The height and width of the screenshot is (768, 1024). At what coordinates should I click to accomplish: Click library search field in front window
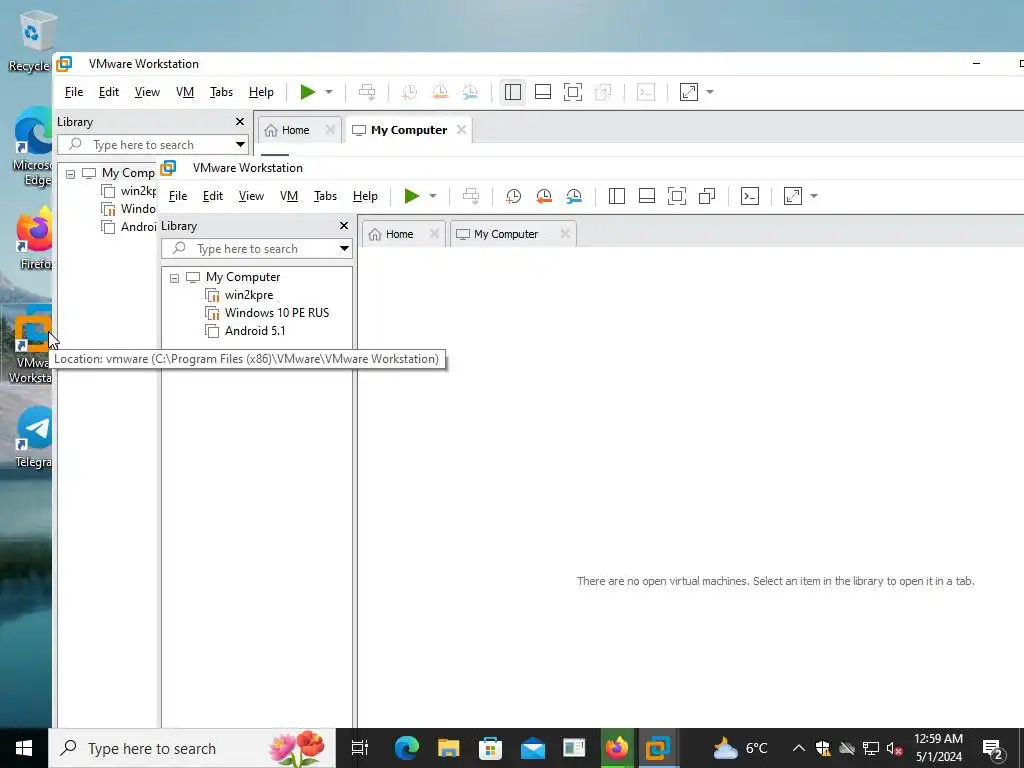click(x=248, y=249)
